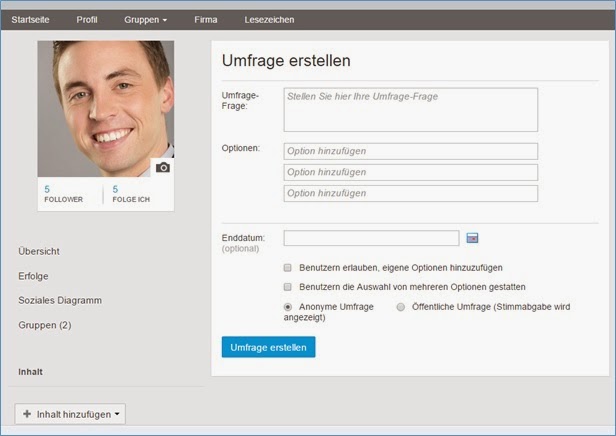This screenshot has height=436, width=616.
Task: Open the Soziales Diagramm link
Action: 60,300
